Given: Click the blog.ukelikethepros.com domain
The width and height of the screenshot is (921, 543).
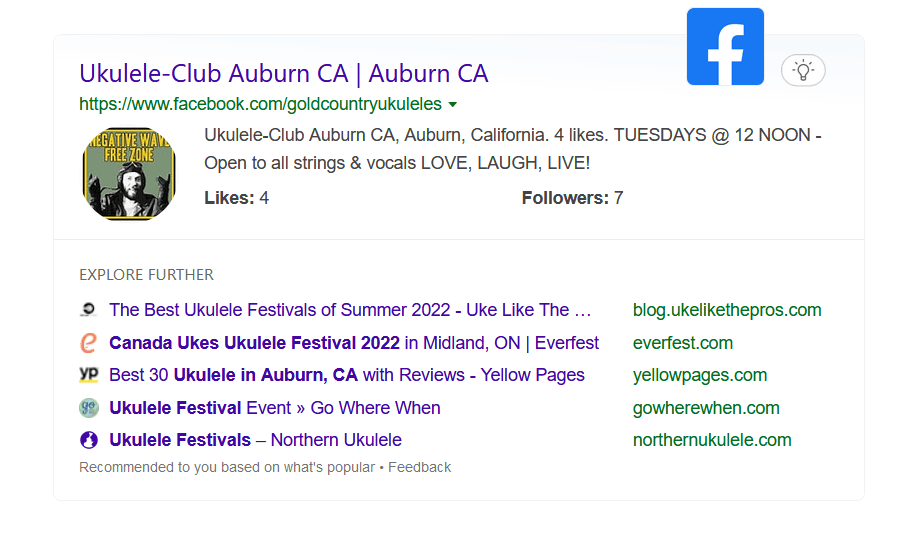Looking at the screenshot, I should point(727,310).
